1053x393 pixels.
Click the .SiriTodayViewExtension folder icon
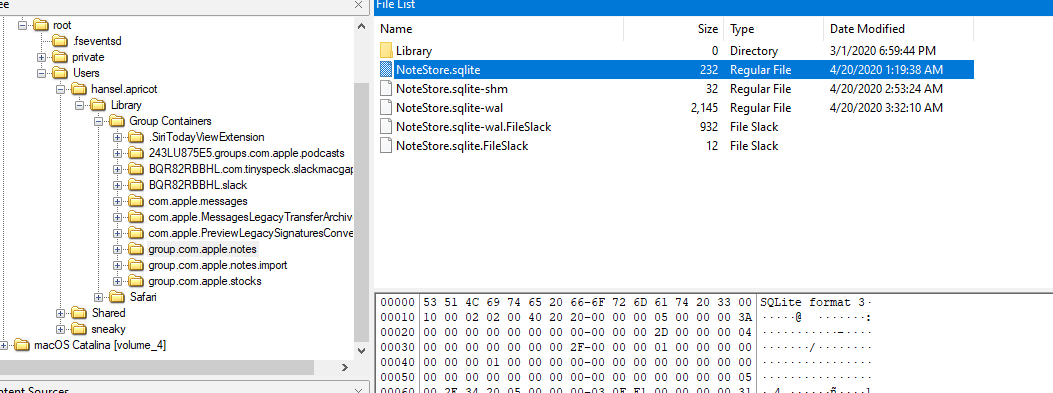point(136,137)
